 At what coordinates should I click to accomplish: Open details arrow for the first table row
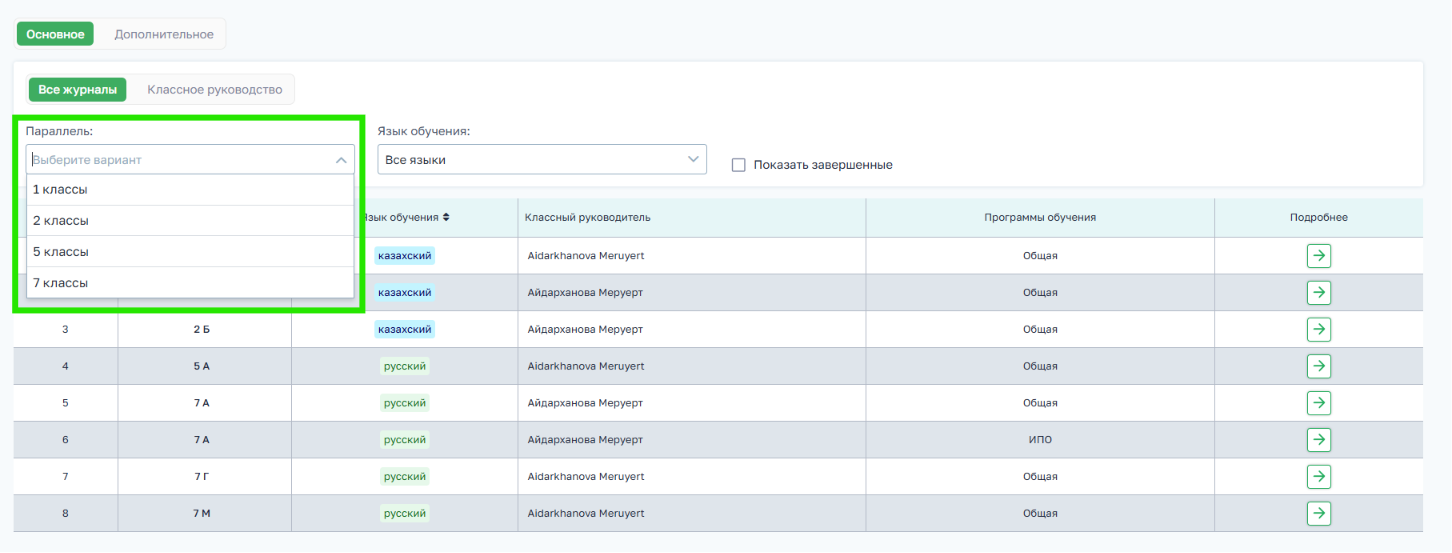tap(1318, 255)
